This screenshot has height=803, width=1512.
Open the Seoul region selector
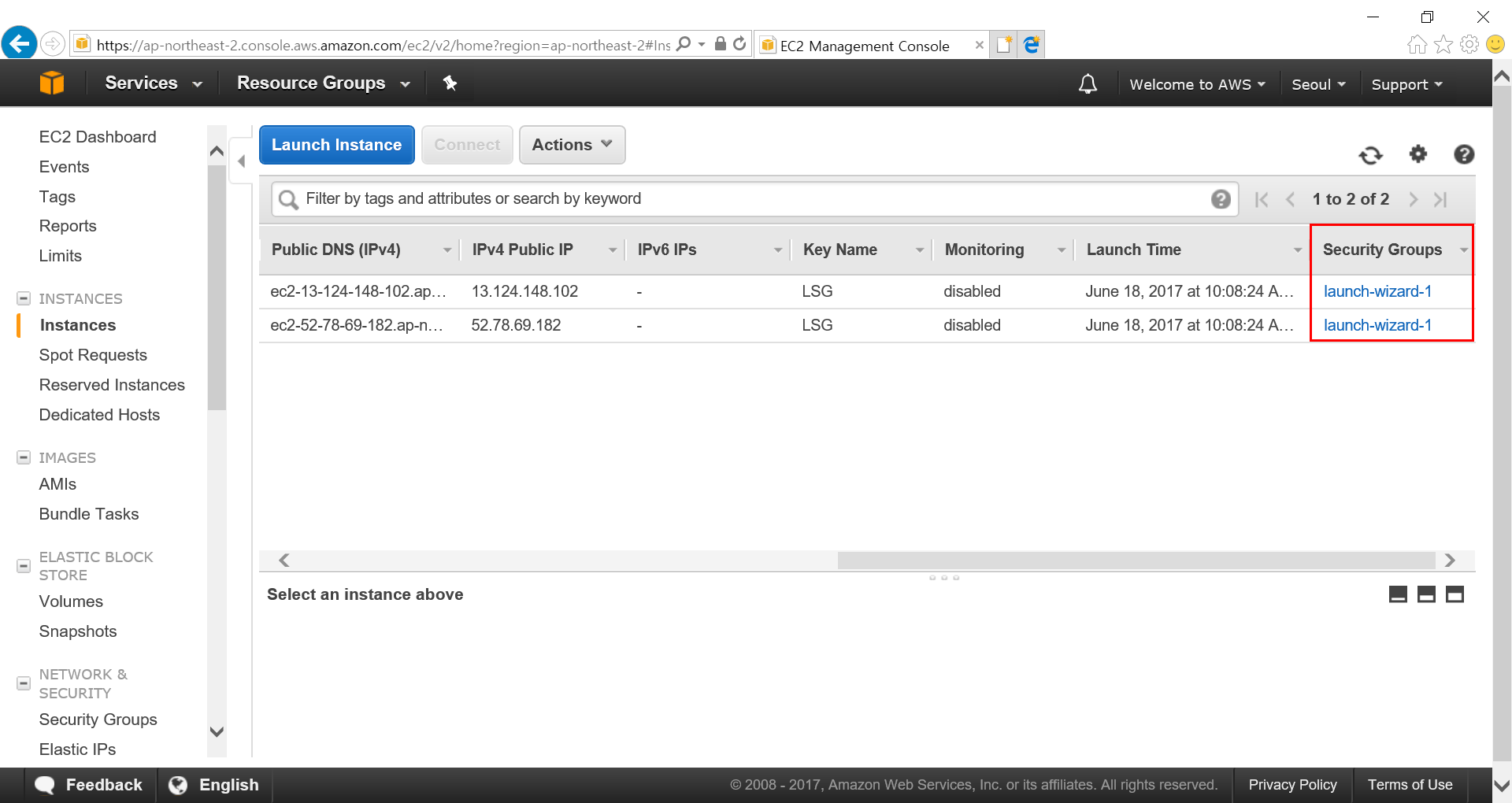[x=1318, y=84]
